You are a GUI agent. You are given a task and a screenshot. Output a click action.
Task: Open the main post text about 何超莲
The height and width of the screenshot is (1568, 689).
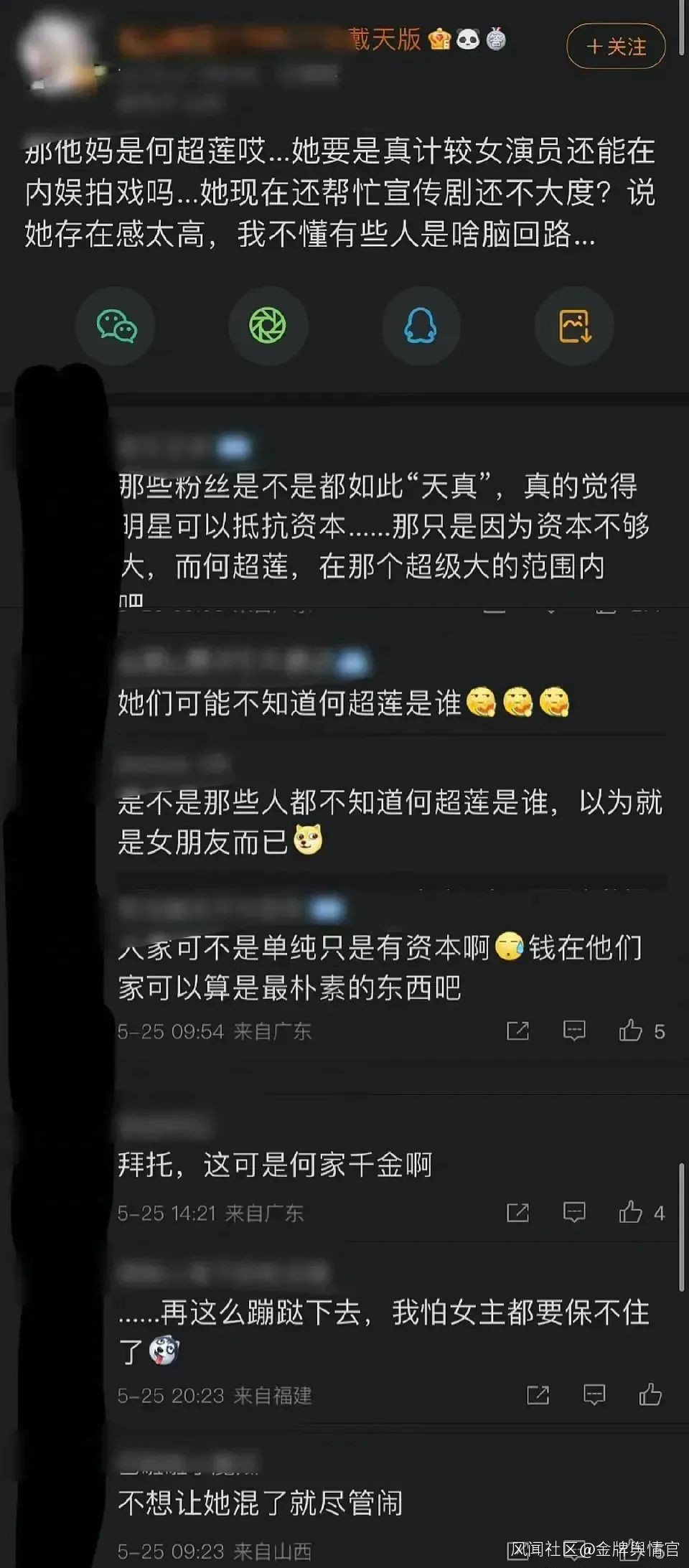point(340,192)
